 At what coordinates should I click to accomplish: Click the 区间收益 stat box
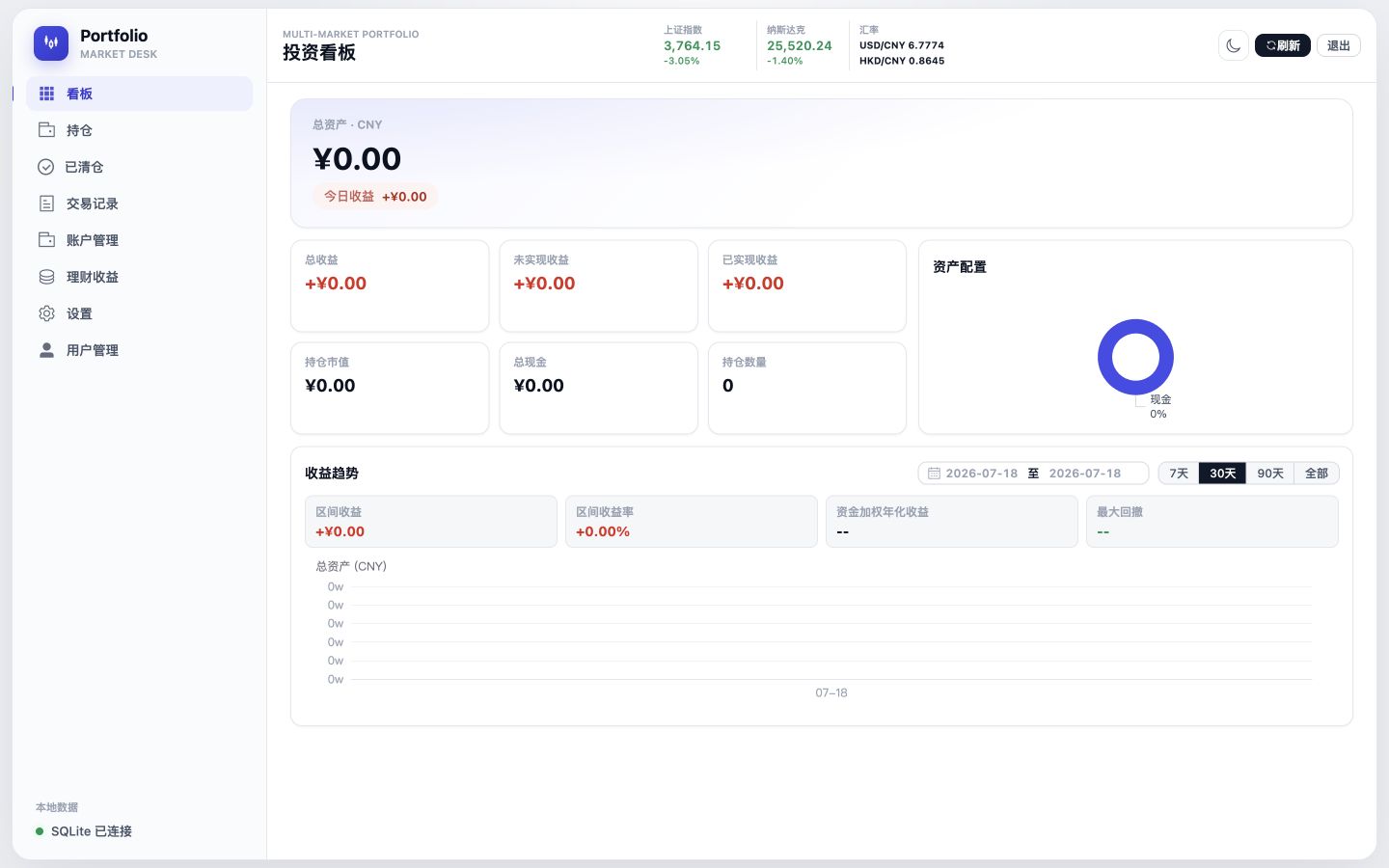click(431, 522)
